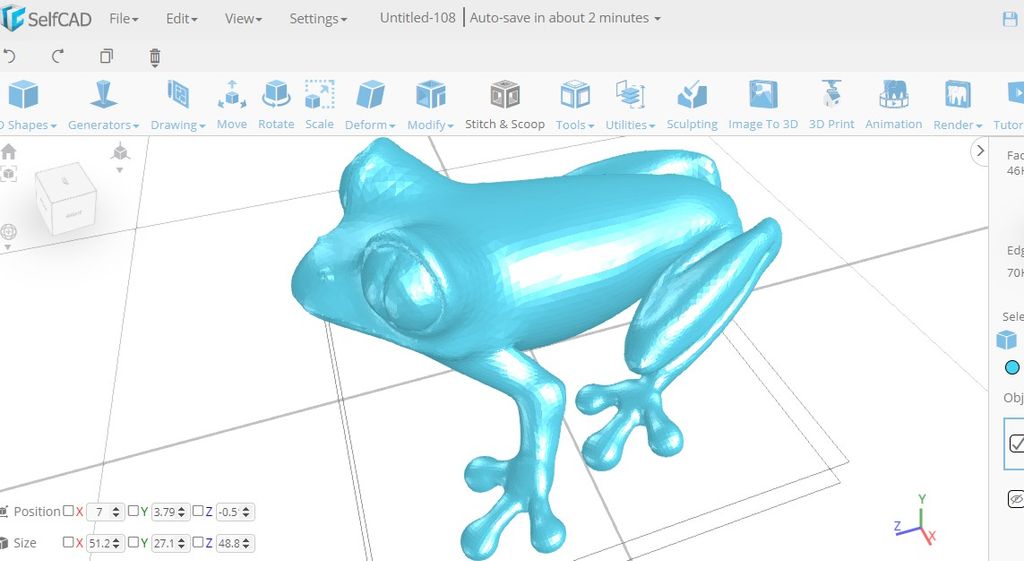Open the Edit menu
This screenshot has height=561, width=1024.
[x=181, y=18]
